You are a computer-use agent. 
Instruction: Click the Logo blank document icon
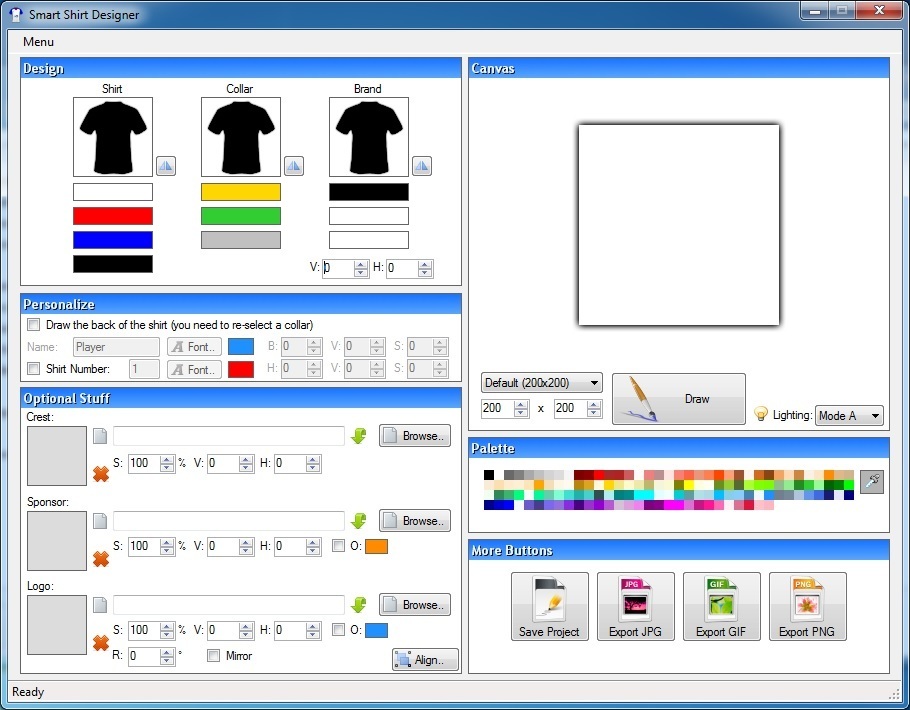pos(100,605)
